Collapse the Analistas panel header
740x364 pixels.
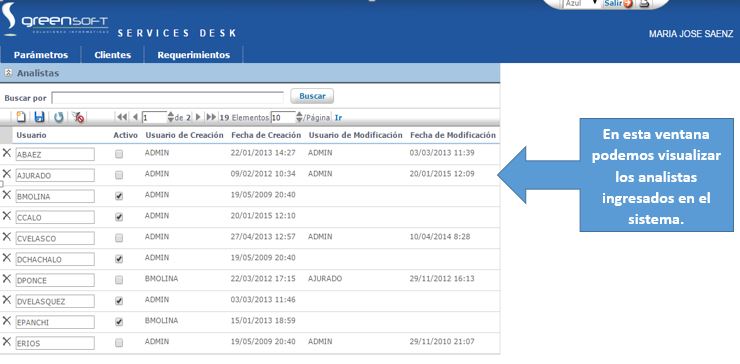(8, 73)
